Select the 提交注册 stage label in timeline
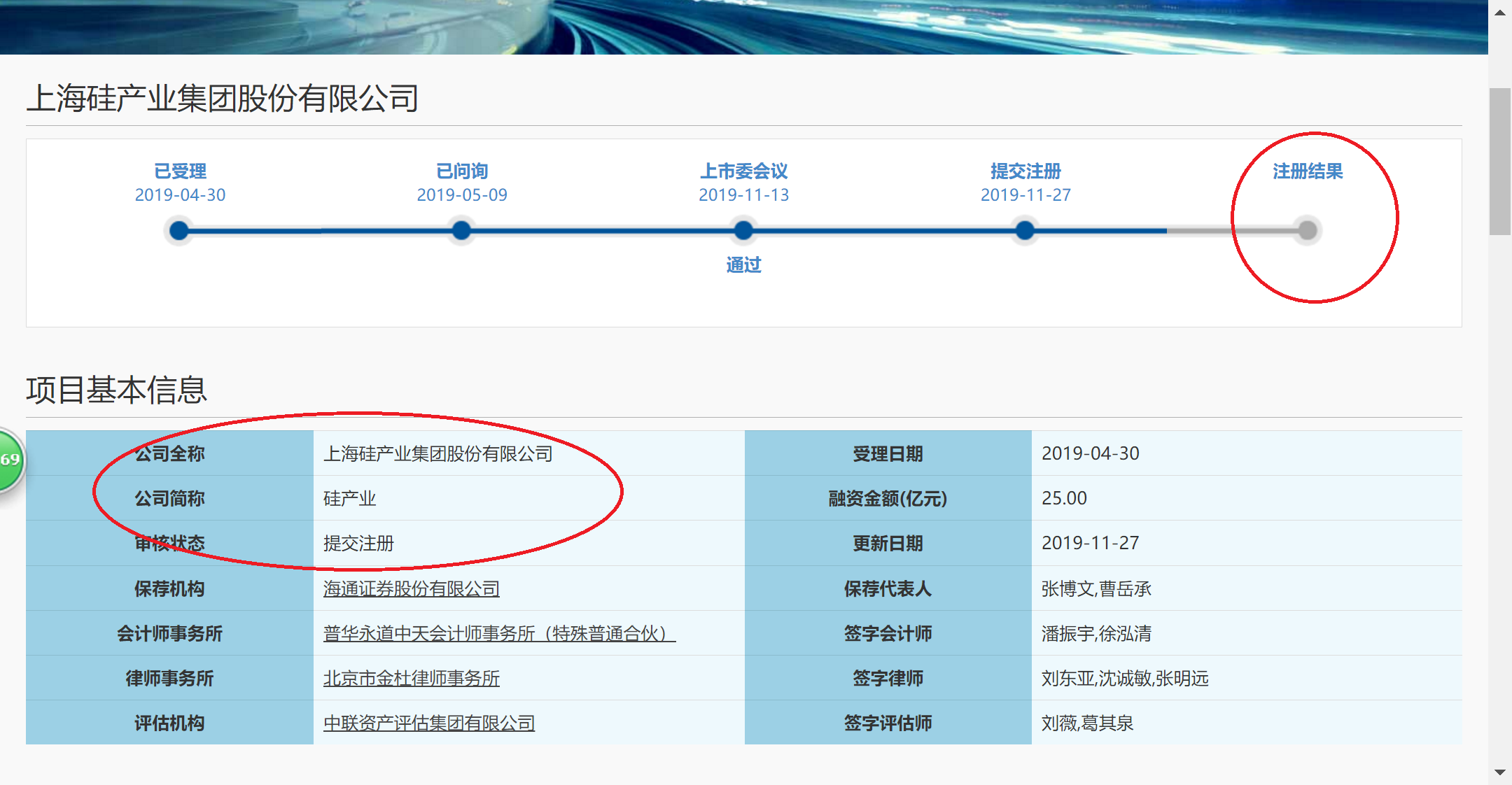The height and width of the screenshot is (785, 1512). click(x=1025, y=171)
